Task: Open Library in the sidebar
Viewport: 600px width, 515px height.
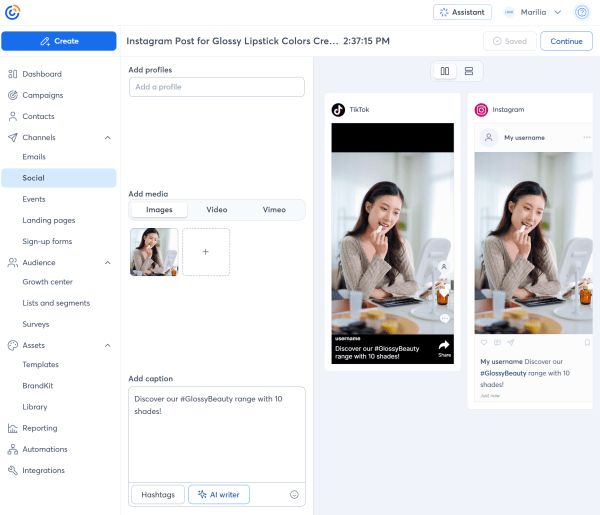Action: (x=35, y=407)
